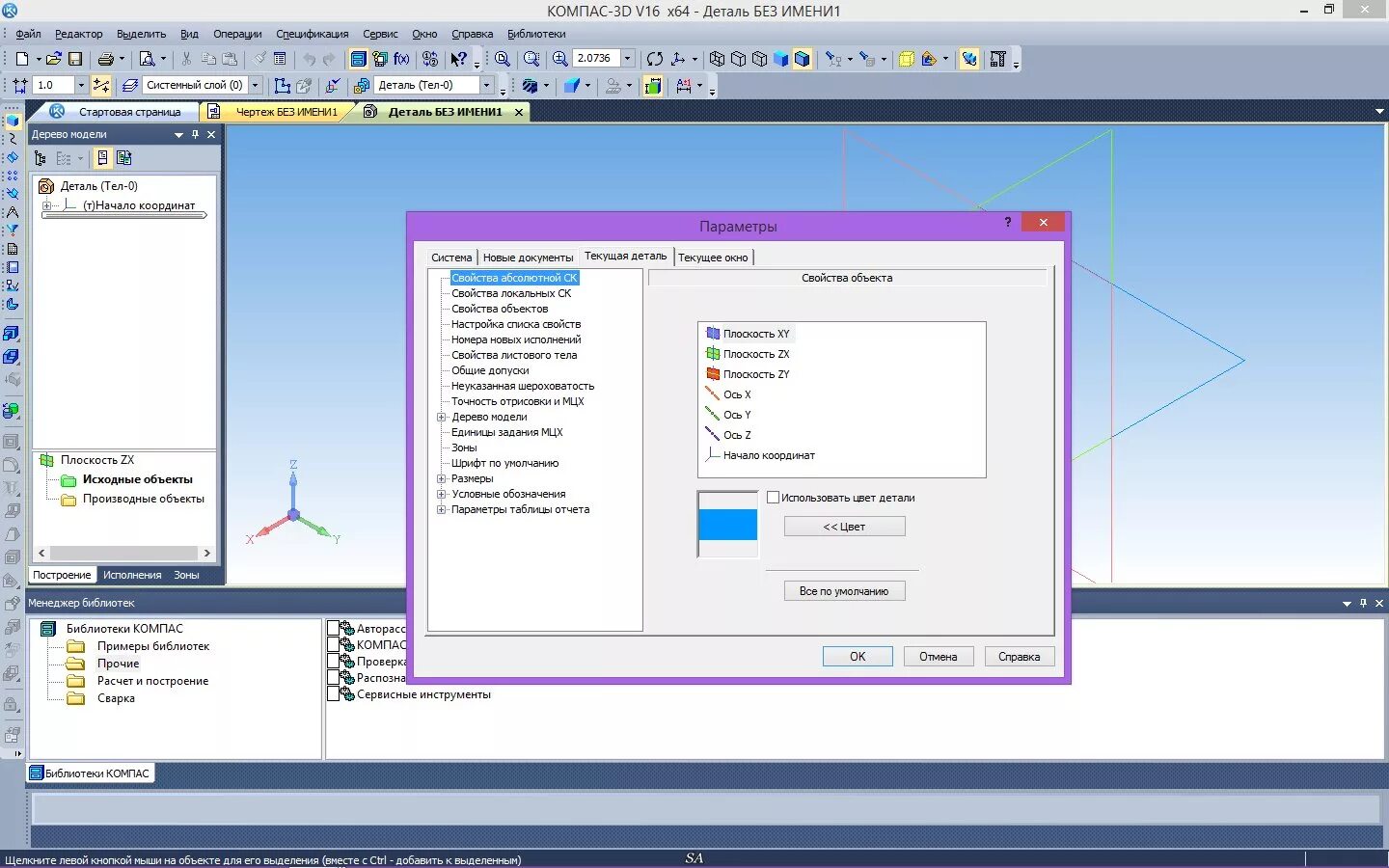
Task: Select Wireframe display mode cube icon
Action: pyautogui.click(x=717, y=59)
